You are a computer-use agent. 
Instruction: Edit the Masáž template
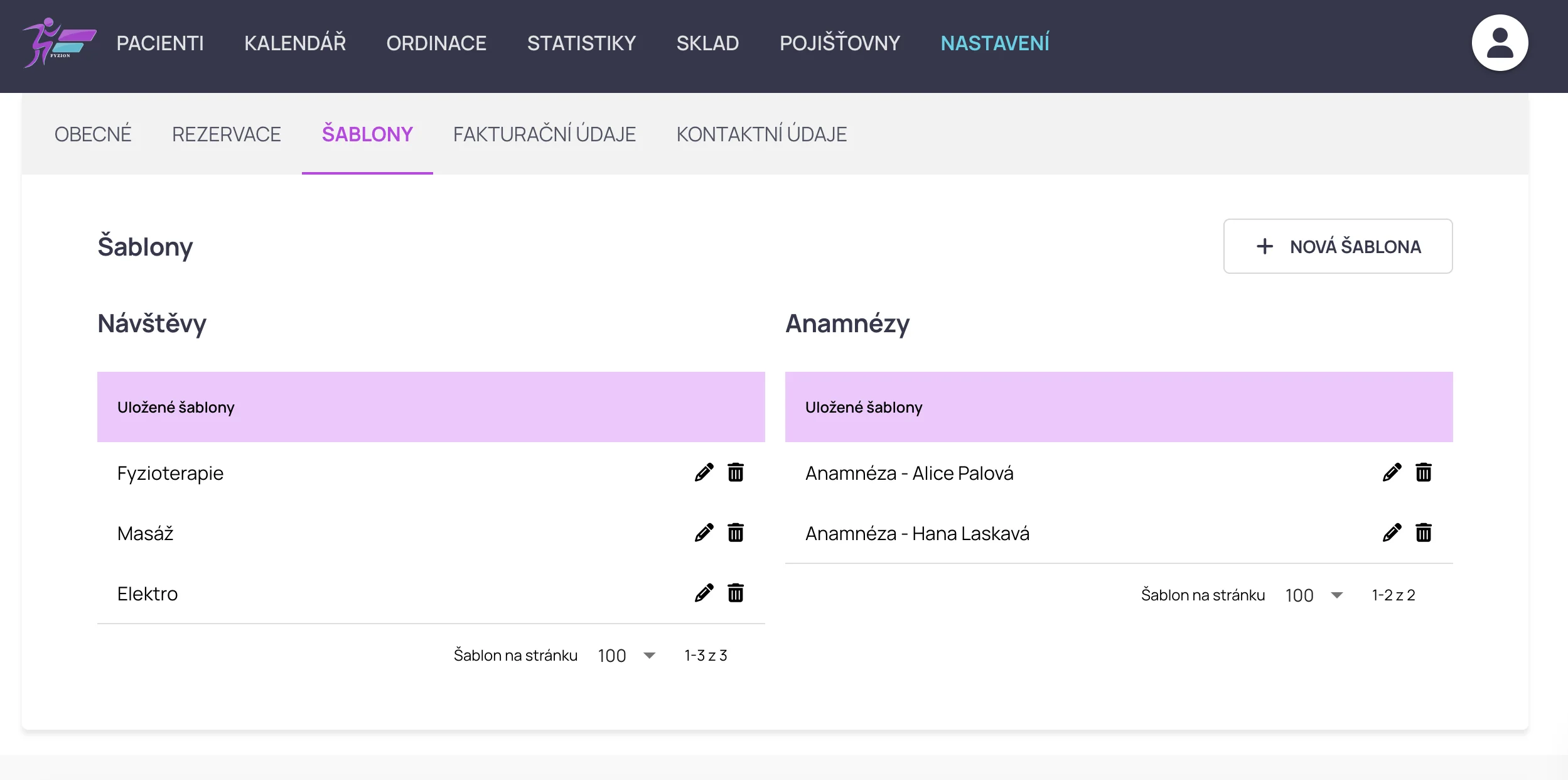704,533
